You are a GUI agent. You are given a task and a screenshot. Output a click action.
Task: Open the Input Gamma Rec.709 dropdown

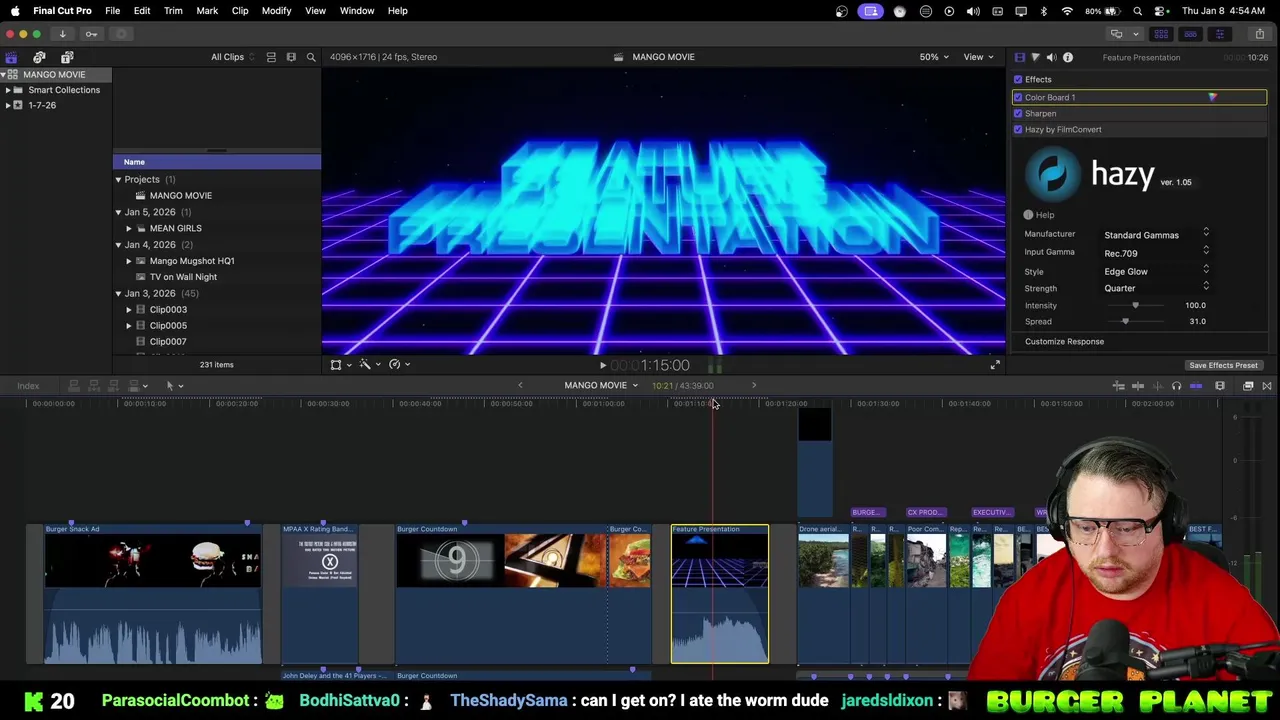pos(1157,253)
